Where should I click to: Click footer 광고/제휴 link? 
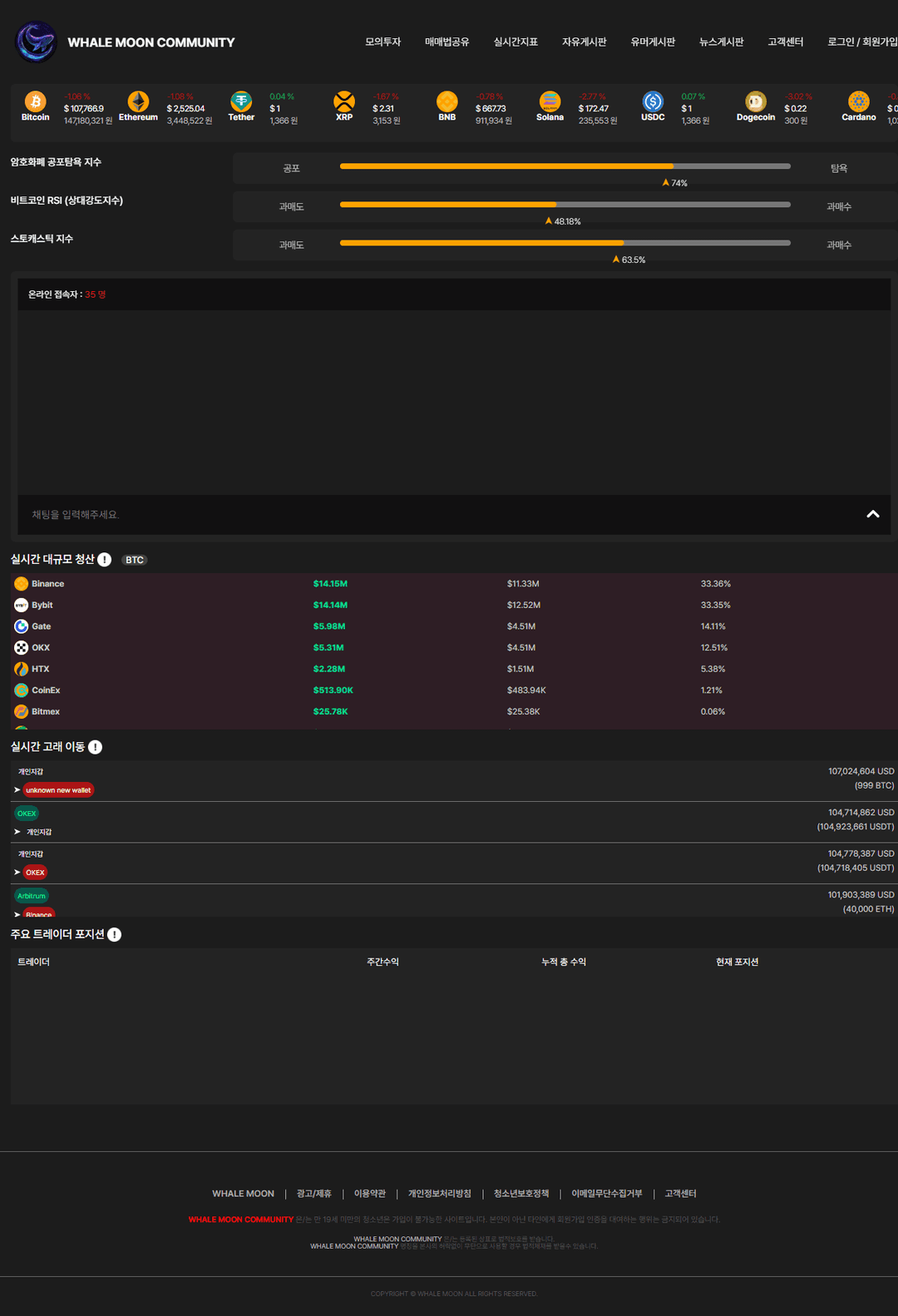pos(314,1194)
